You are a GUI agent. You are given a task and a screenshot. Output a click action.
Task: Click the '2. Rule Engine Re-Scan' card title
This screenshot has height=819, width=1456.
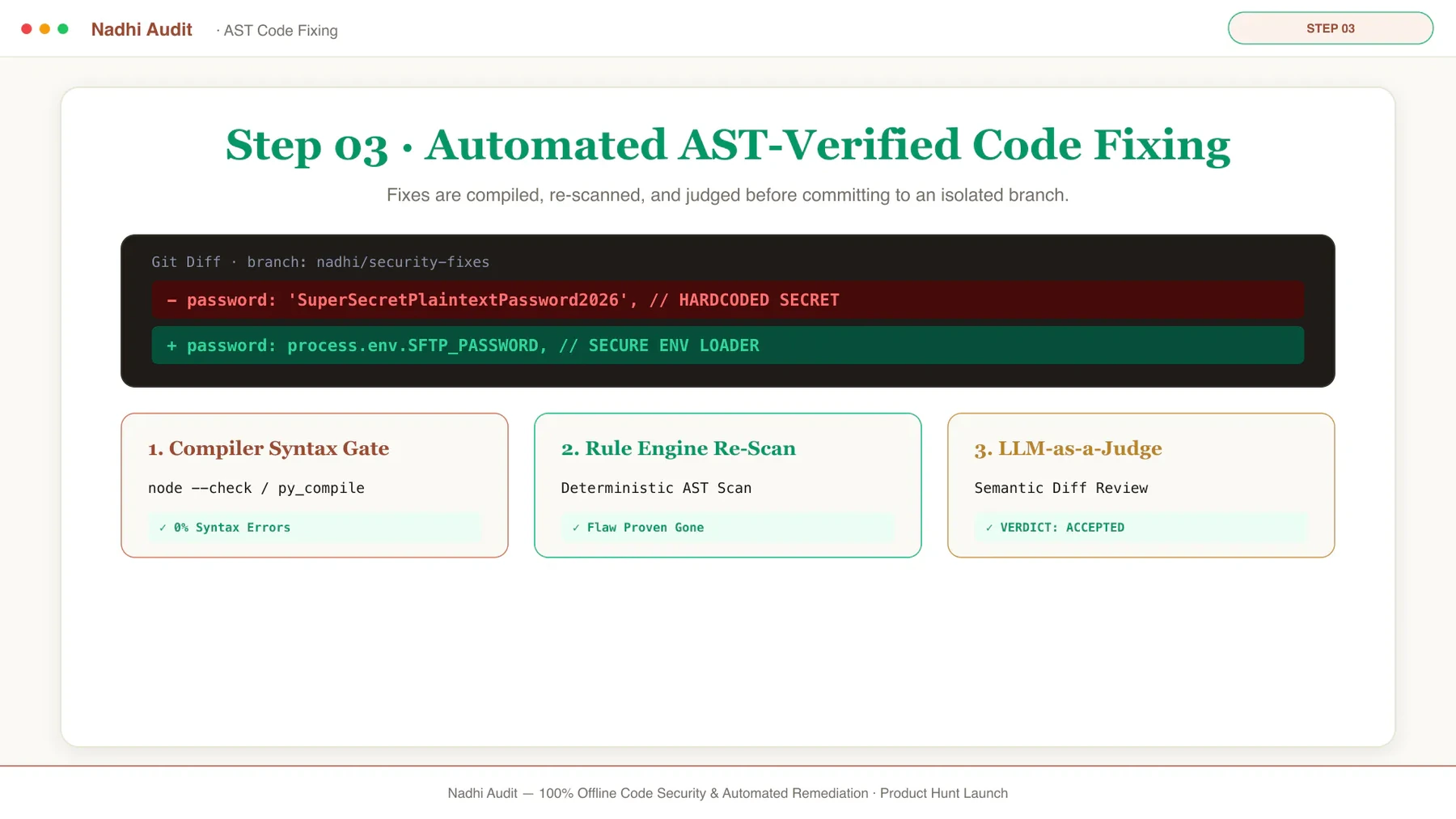[679, 448]
